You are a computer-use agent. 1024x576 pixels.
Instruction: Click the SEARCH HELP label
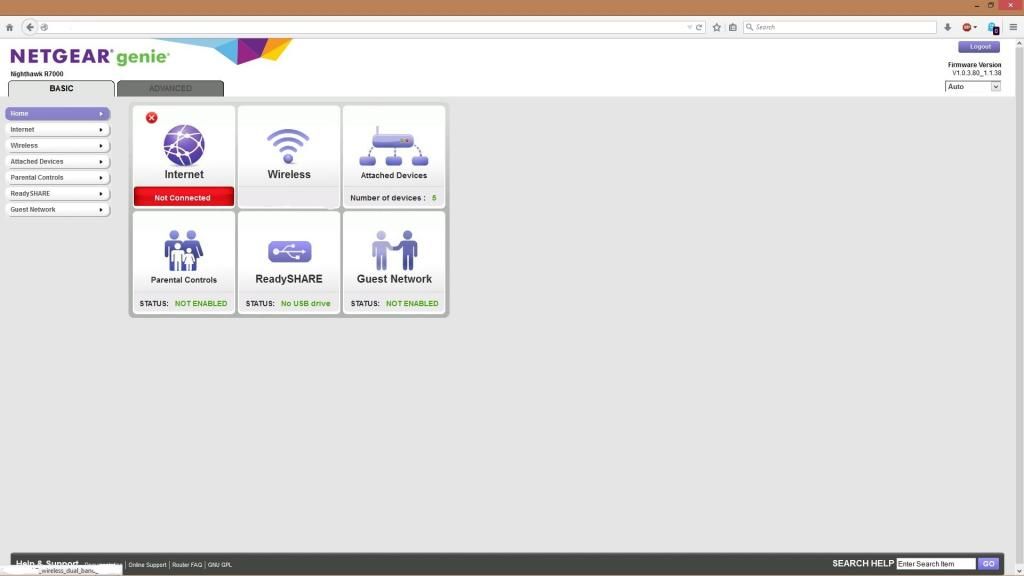pyautogui.click(x=863, y=564)
